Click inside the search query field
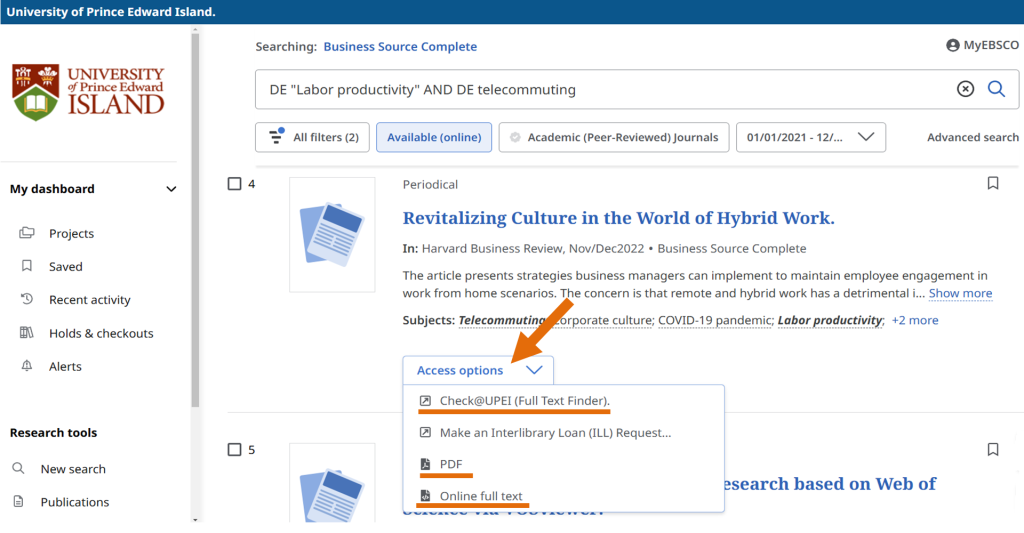The image size is (1024, 533). [607, 89]
